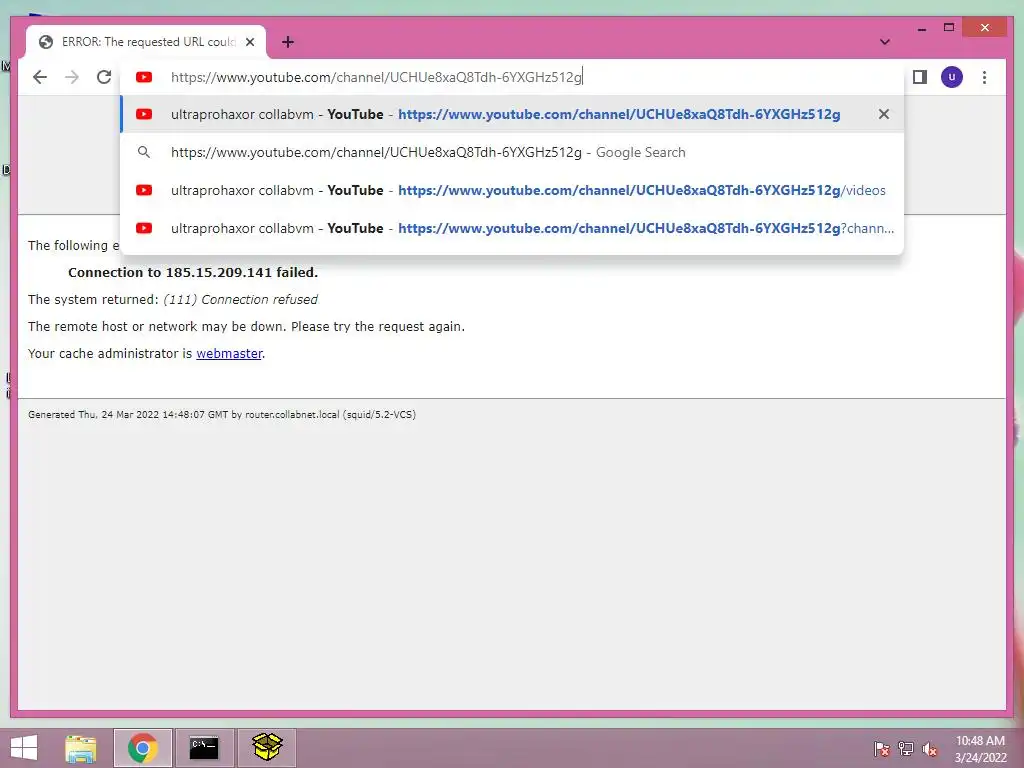Open the tab search chevron
The width and height of the screenshot is (1024, 768).
(885, 42)
